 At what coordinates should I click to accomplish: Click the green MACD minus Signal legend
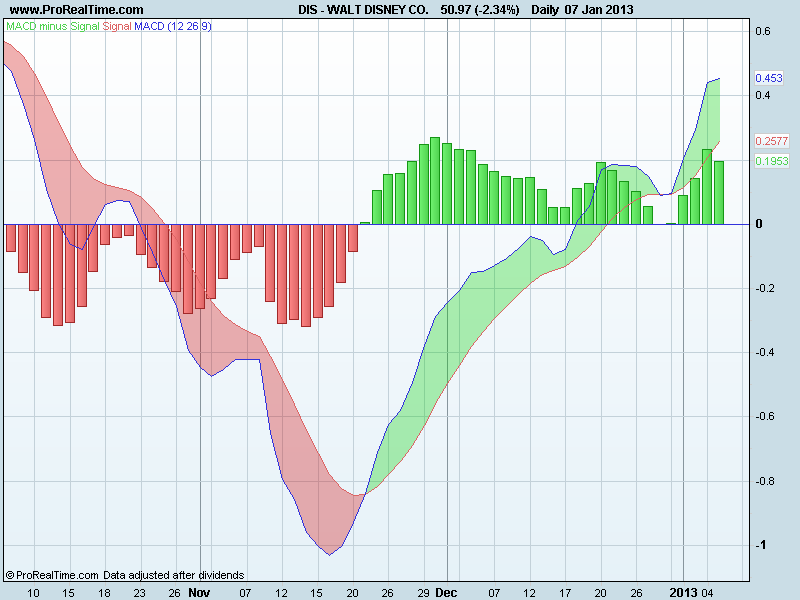[x=53, y=26]
